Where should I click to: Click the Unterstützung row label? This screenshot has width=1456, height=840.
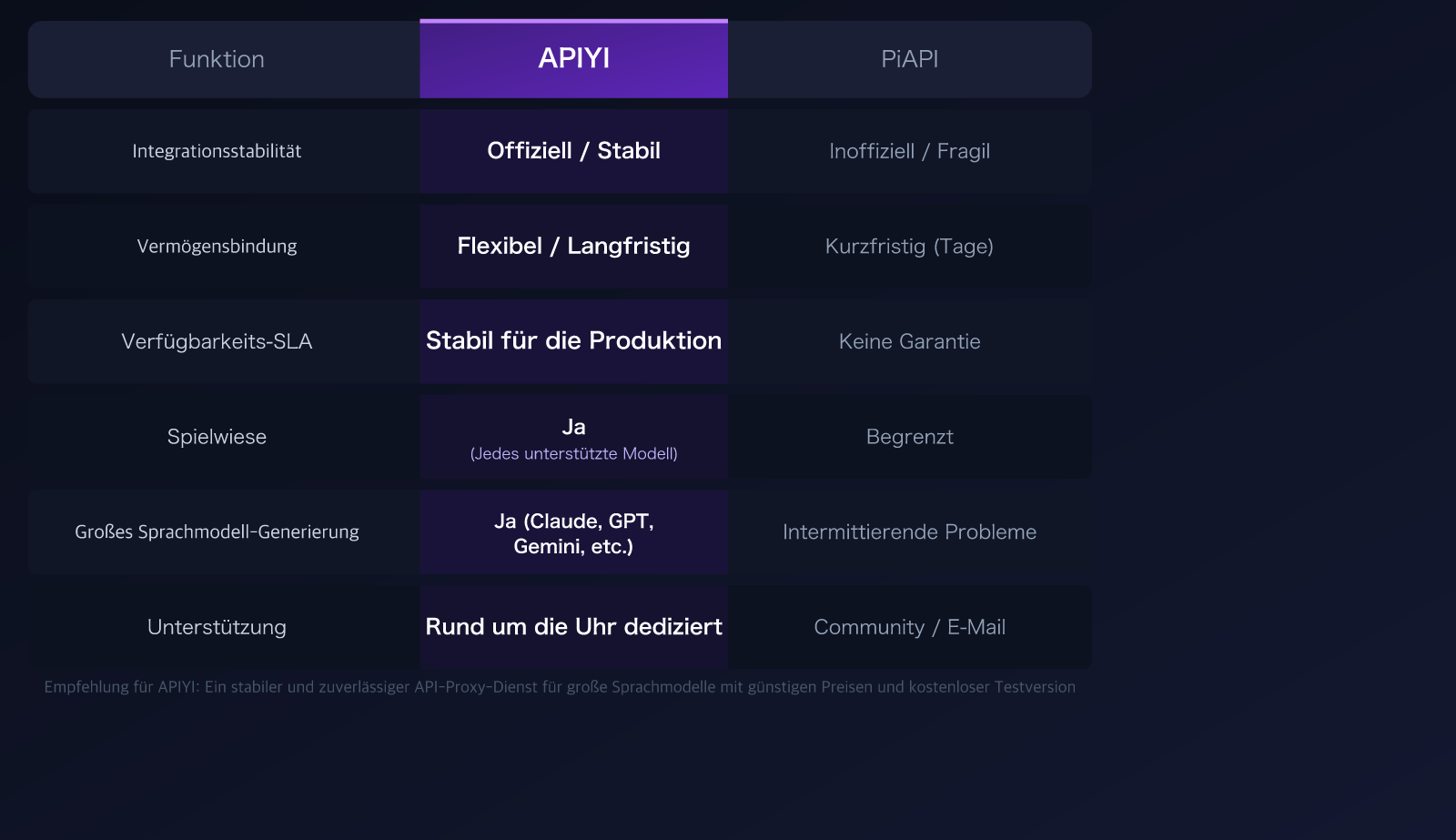[217, 626]
